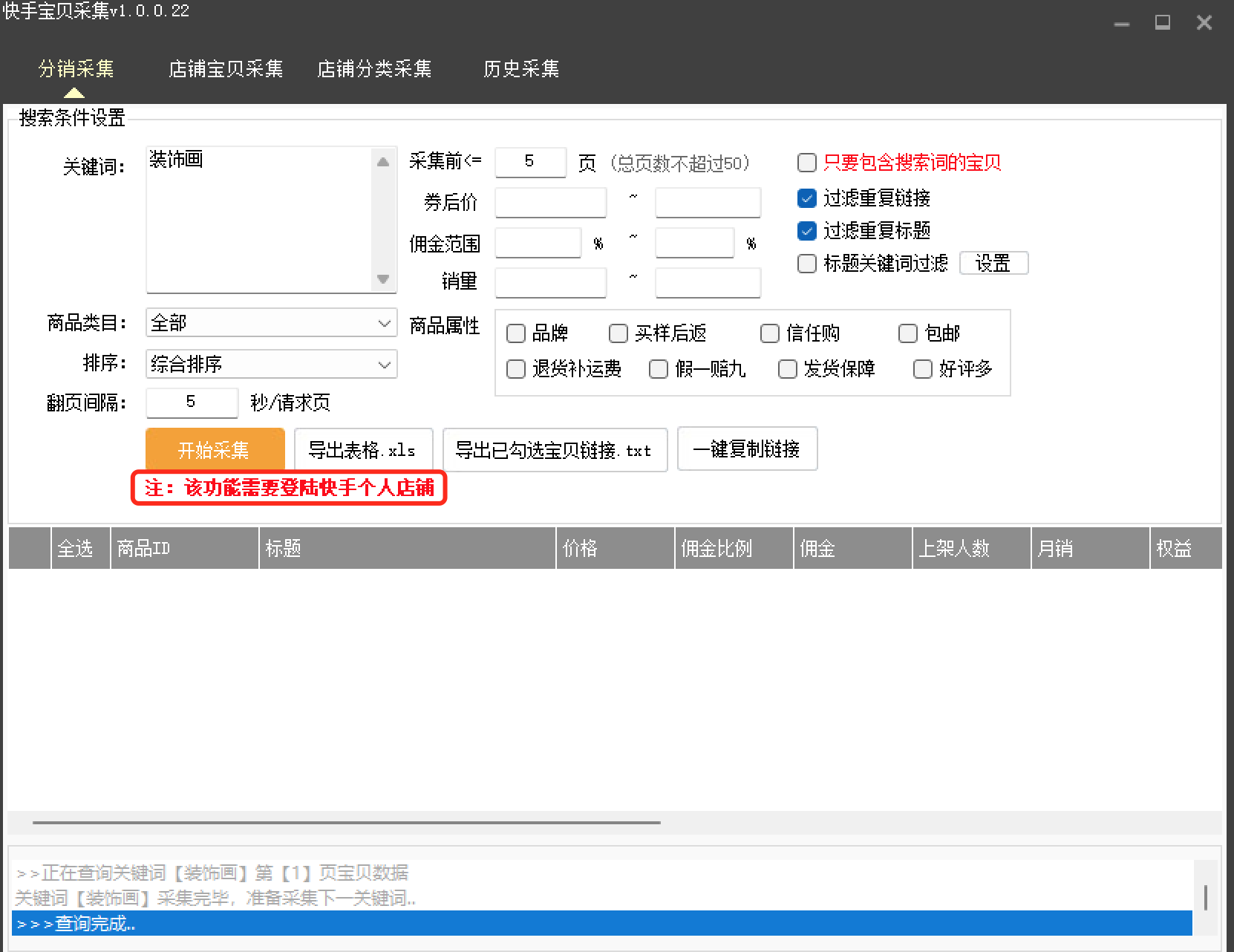The width and height of the screenshot is (1234, 952).
Task: Enable 只要包含搜索词的宝贝 checkbox
Action: [806, 163]
